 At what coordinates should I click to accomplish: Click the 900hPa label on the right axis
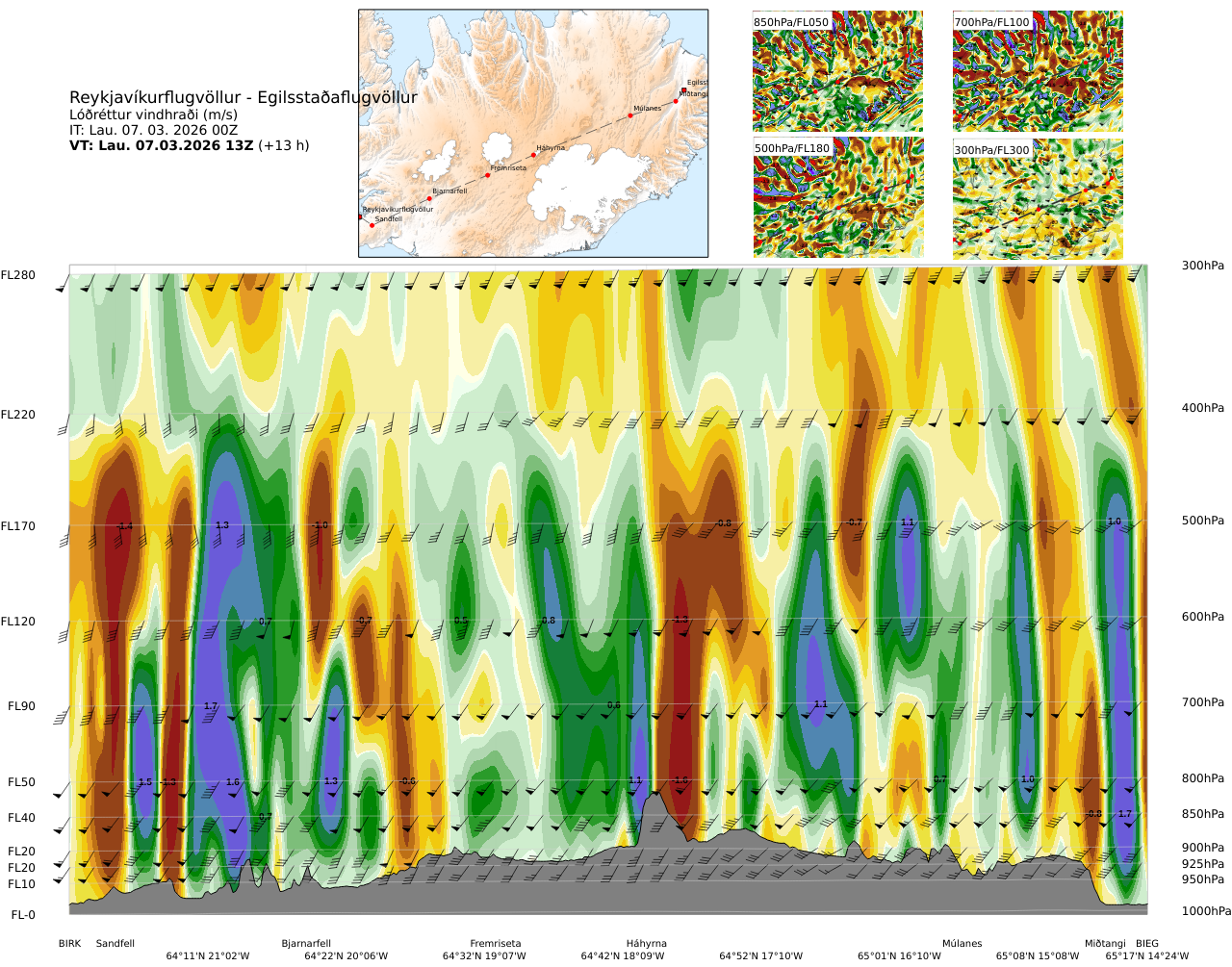tap(1203, 848)
